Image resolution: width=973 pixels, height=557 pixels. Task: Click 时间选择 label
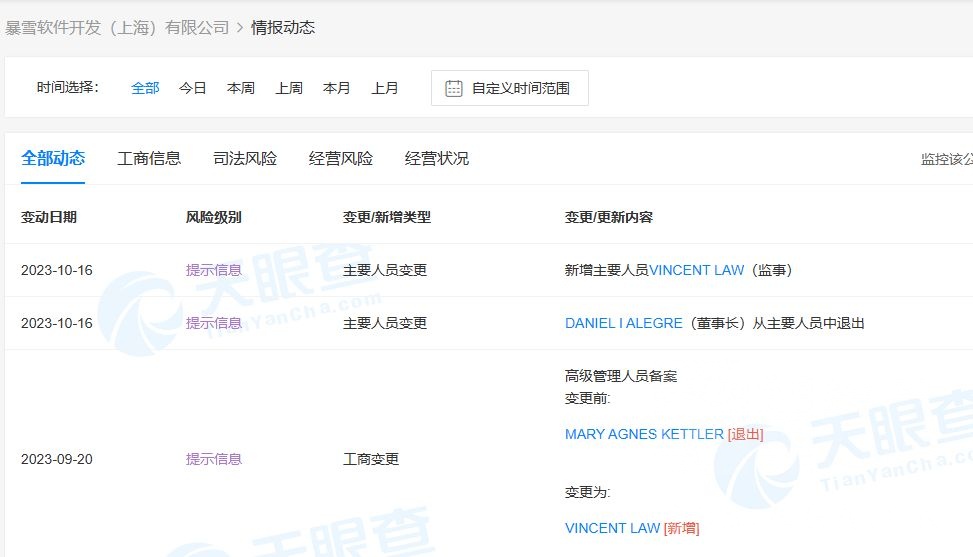click(68, 87)
